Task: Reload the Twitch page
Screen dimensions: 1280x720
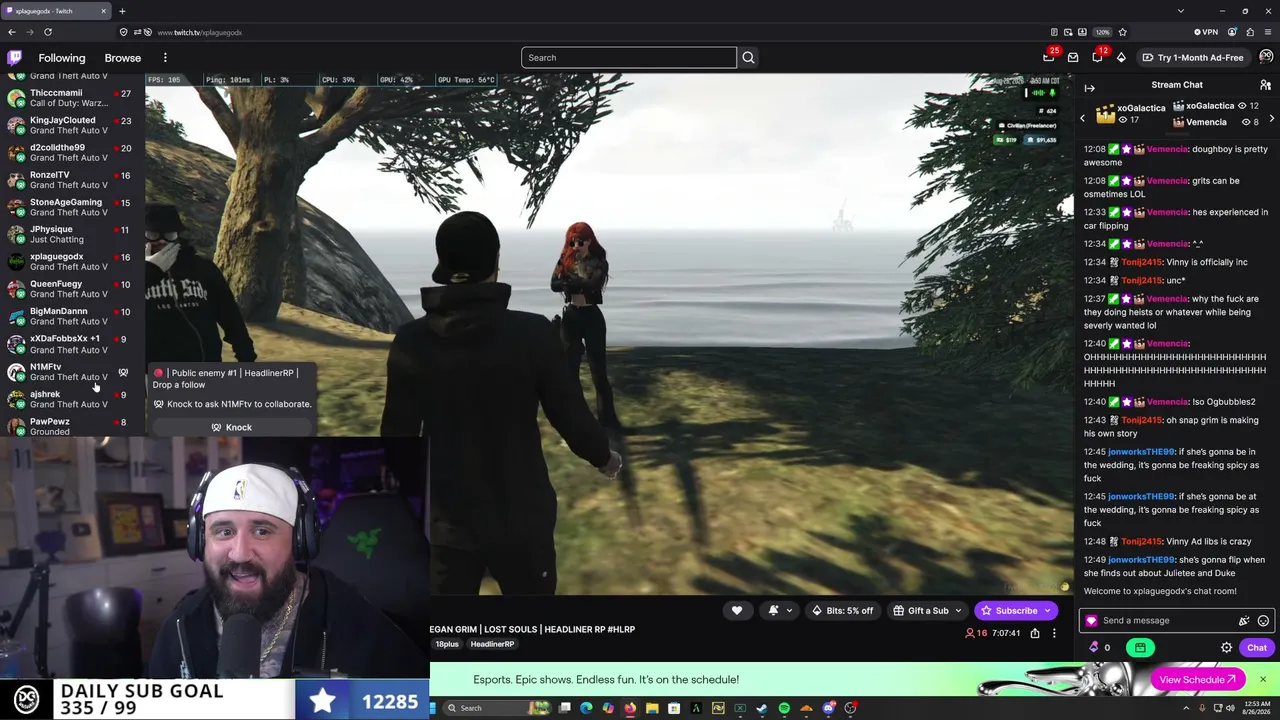Action: point(47,32)
